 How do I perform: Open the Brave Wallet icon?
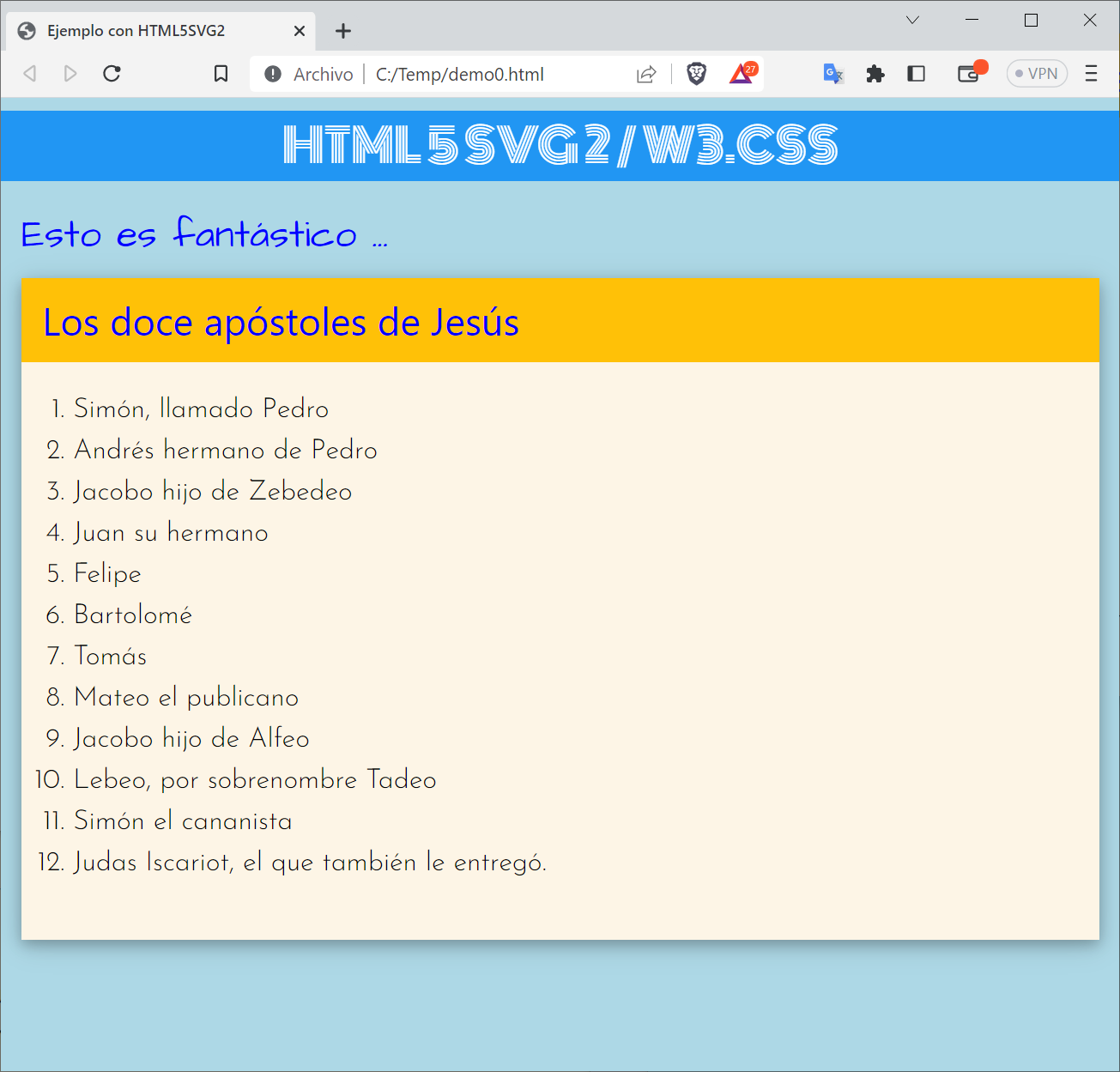[969, 74]
